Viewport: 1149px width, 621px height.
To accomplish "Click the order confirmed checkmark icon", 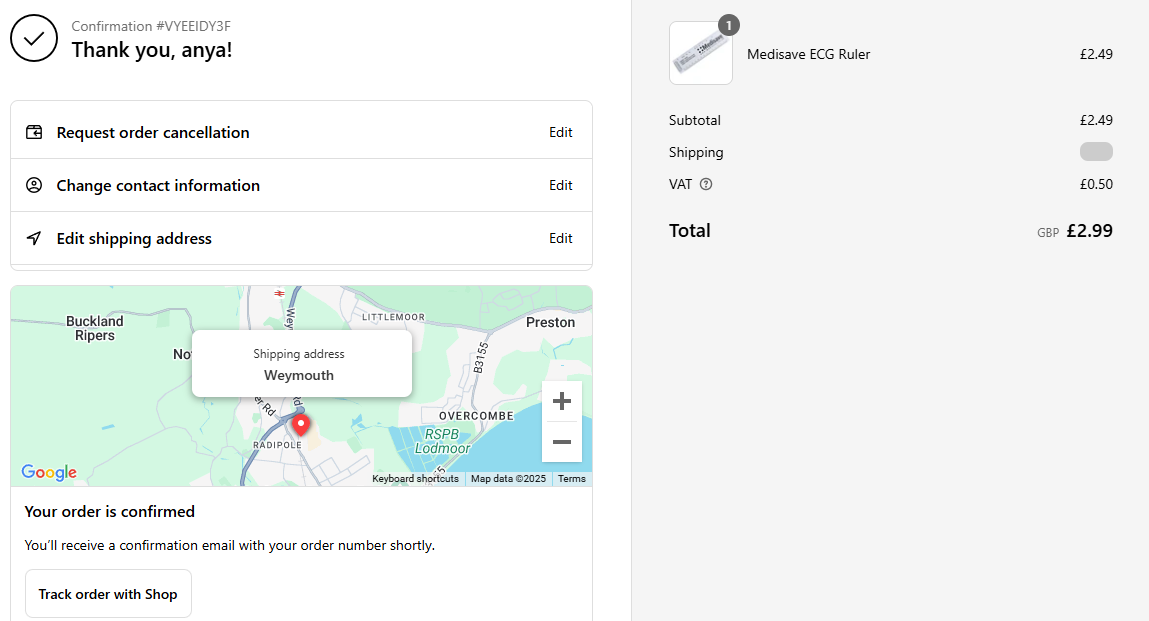I will coord(34,38).
